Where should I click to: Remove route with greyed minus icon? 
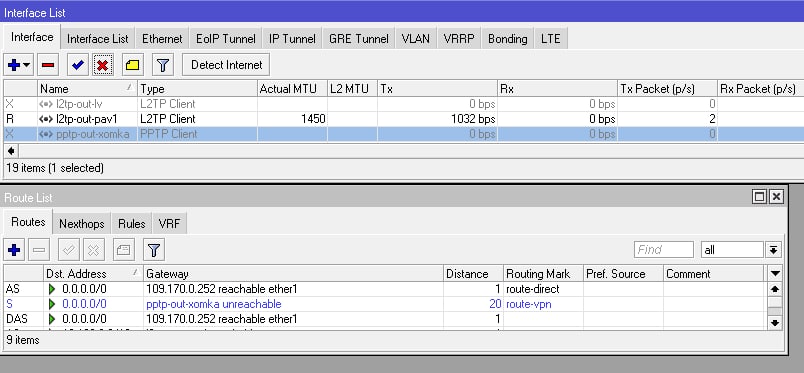pyautogui.click(x=39, y=250)
